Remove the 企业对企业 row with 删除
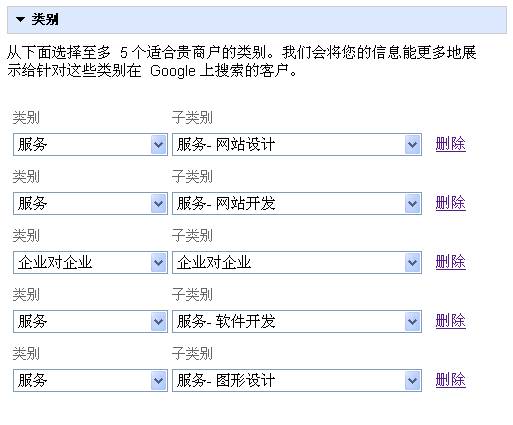 coord(451,262)
